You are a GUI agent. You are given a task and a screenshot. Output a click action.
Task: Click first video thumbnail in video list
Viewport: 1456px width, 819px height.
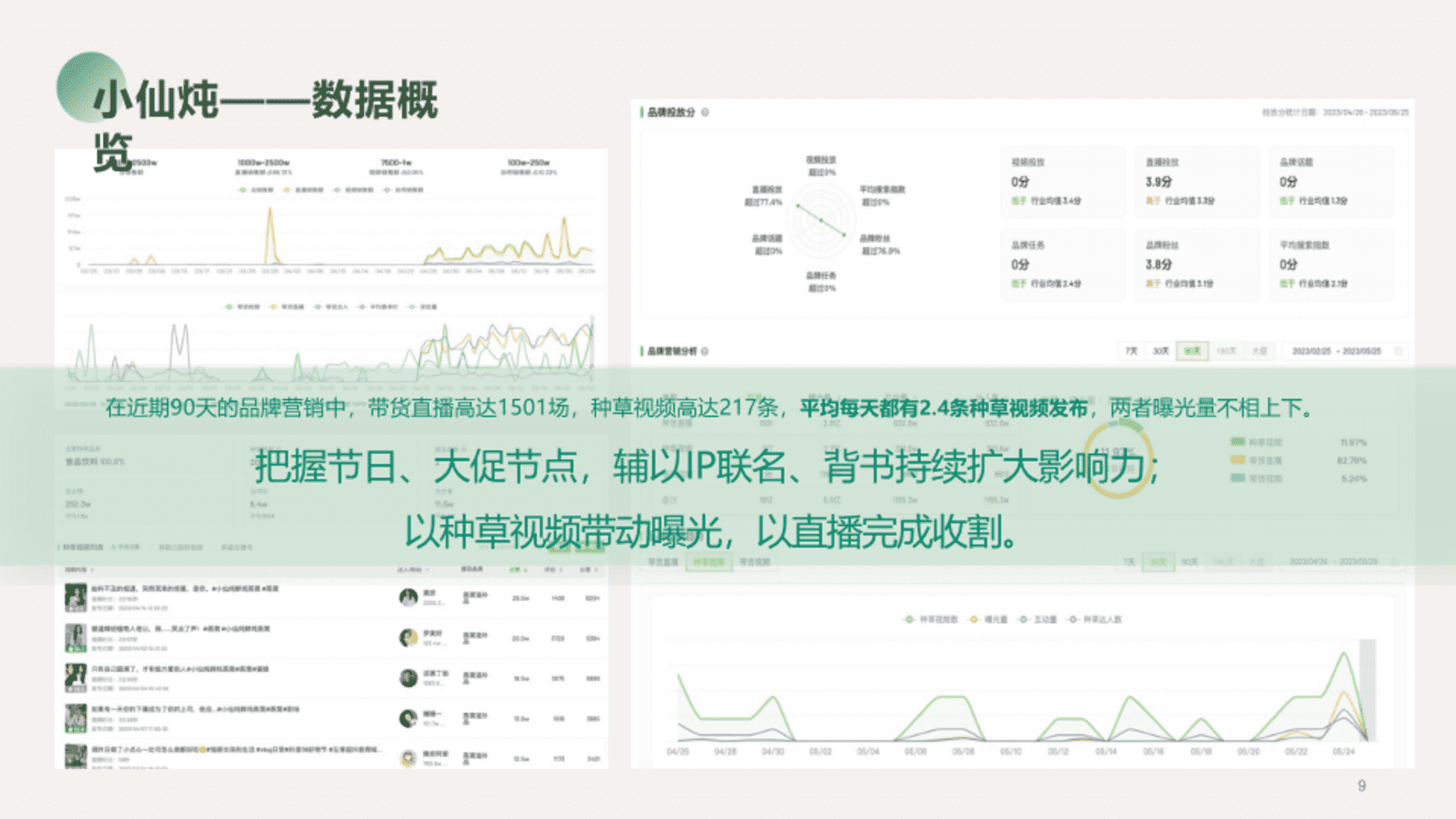pyautogui.click(x=75, y=598)
